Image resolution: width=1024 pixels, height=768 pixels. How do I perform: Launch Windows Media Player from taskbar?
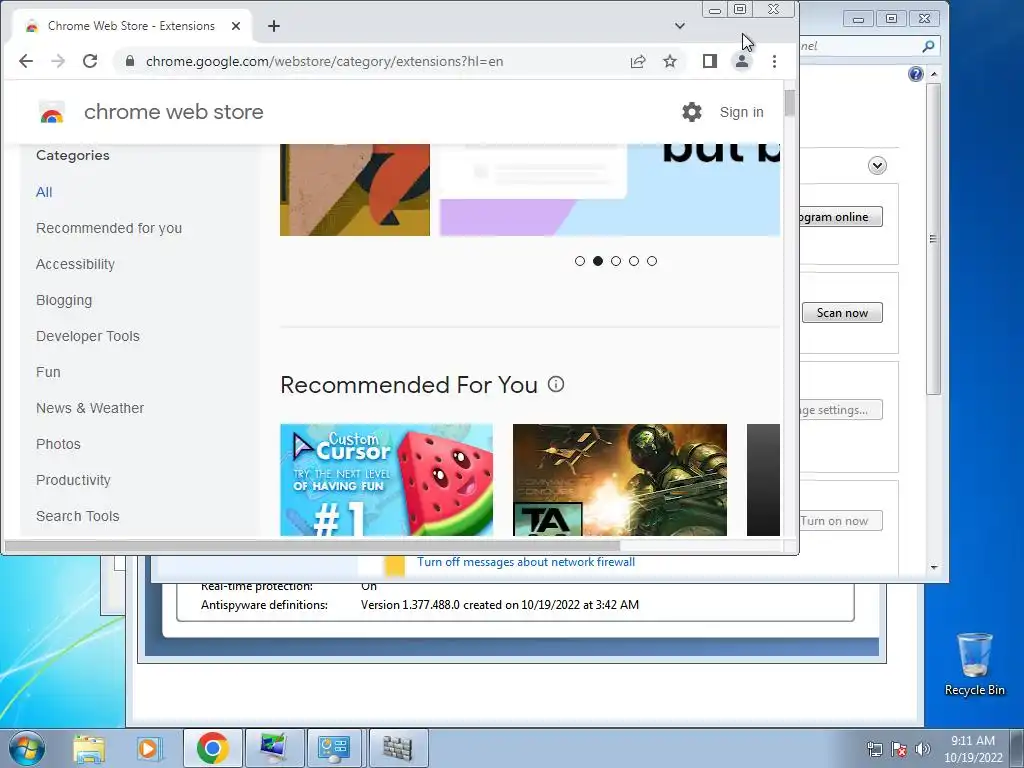pos(150,748)
